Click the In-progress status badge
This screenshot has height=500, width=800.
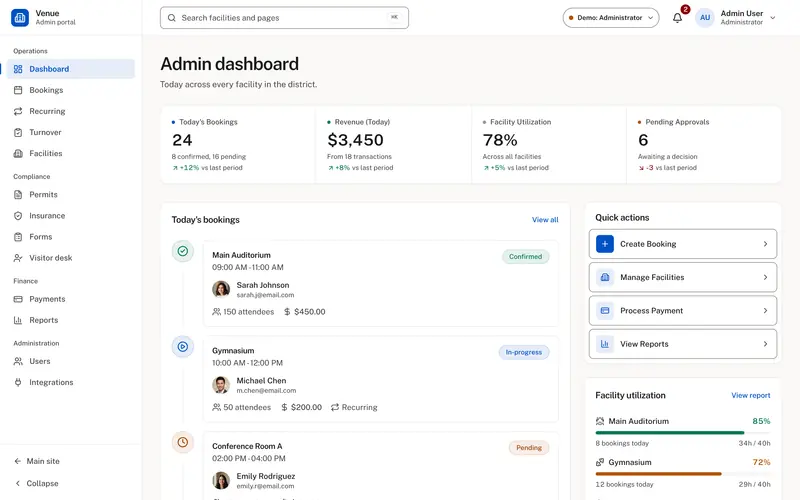524,352
